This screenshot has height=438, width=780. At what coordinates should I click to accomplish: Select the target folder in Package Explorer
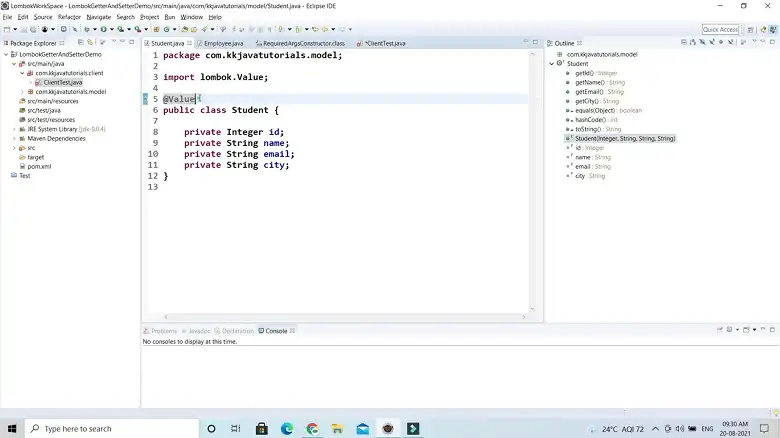tap(35, 157)
